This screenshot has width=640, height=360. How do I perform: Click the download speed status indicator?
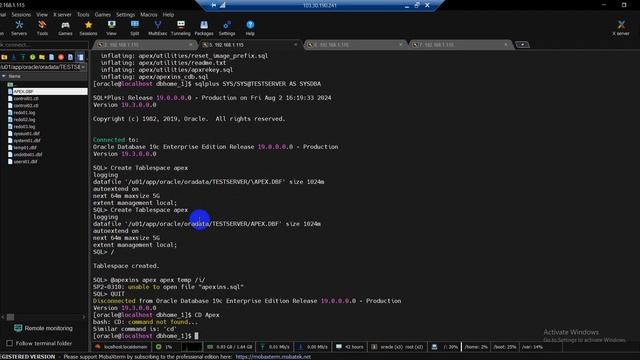[312, 347]
